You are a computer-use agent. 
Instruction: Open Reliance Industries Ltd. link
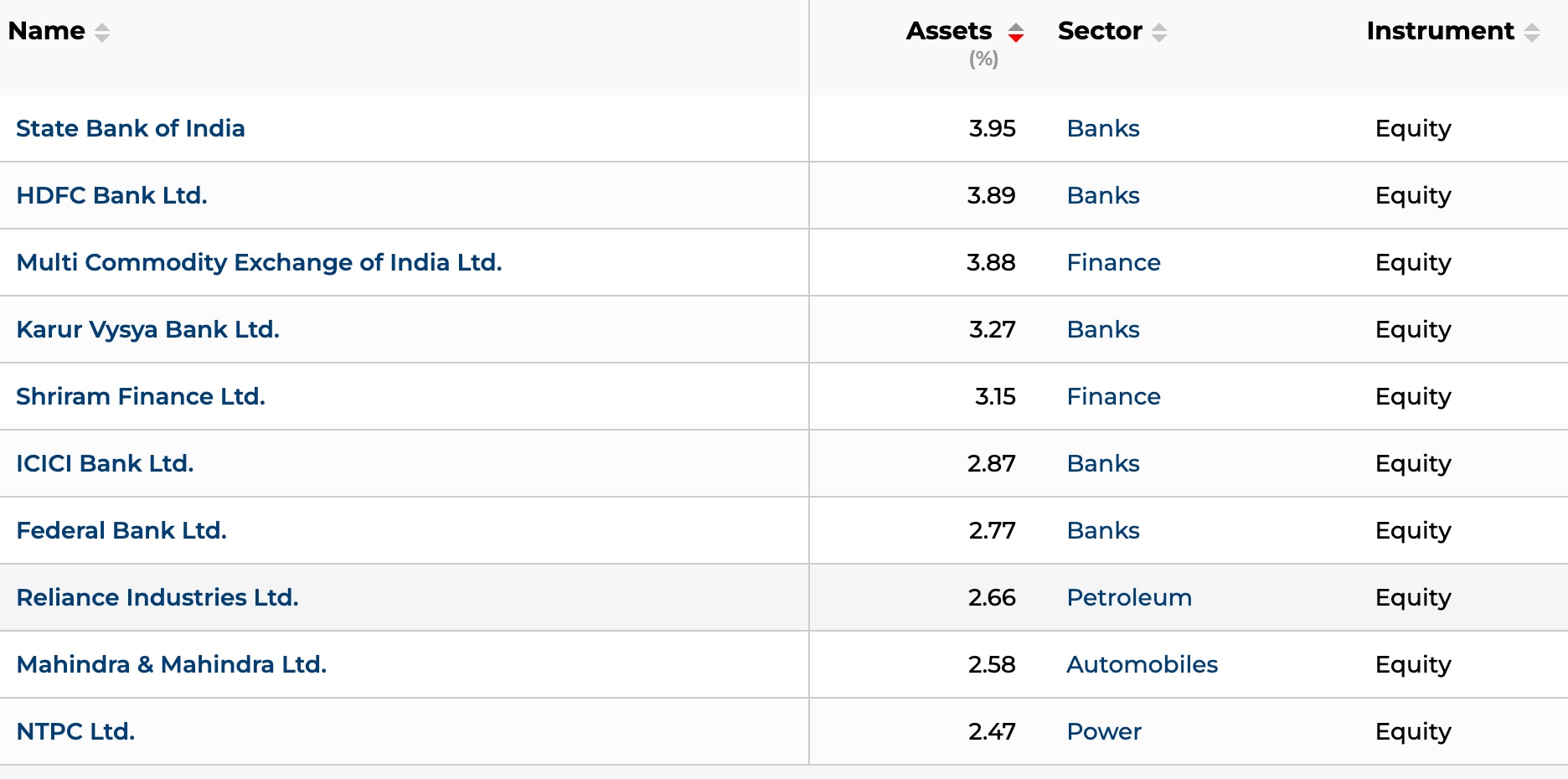pos(157,597)
